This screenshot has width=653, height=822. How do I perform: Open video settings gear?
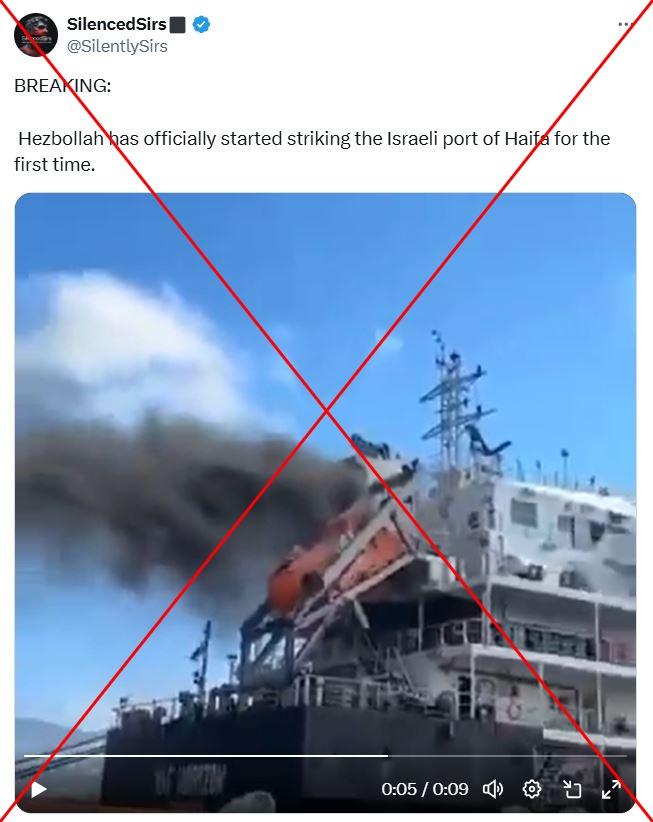pyautogui.click(x=531, y=788)
